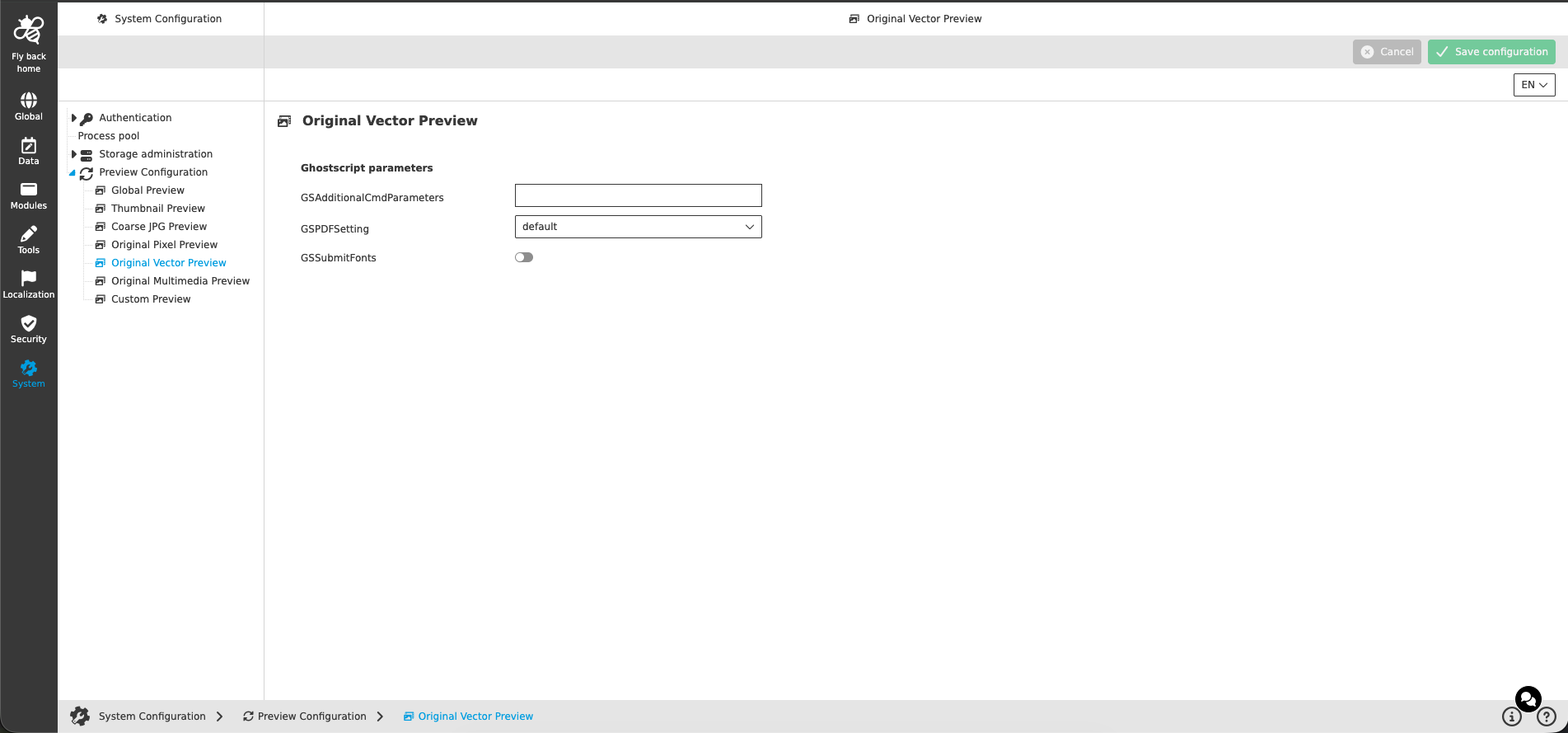Click the Cancel button

click(1387, 52)
